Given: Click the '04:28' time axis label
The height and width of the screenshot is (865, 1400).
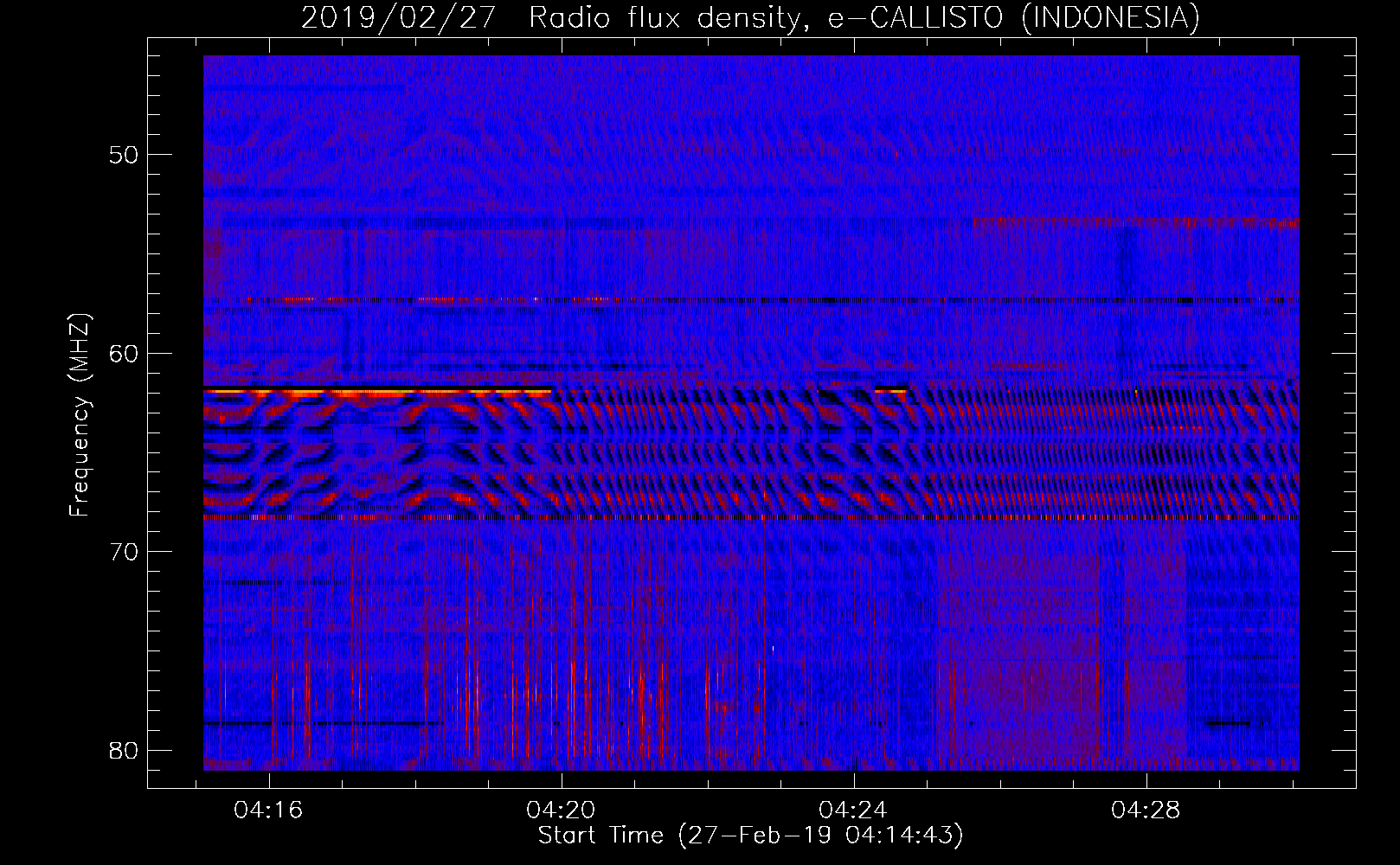Looking at the screenshot, I should tap(1146, 811).
